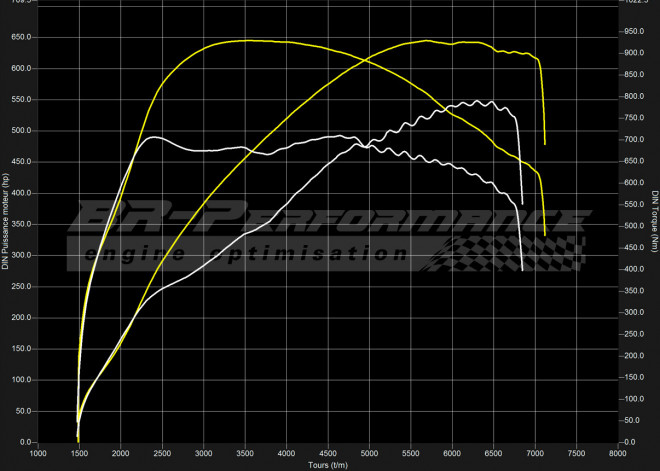Viewport: 660px width, 471px height.
Task: Click the 500.0 label on the right axis
Action: (x=634, y=226)
